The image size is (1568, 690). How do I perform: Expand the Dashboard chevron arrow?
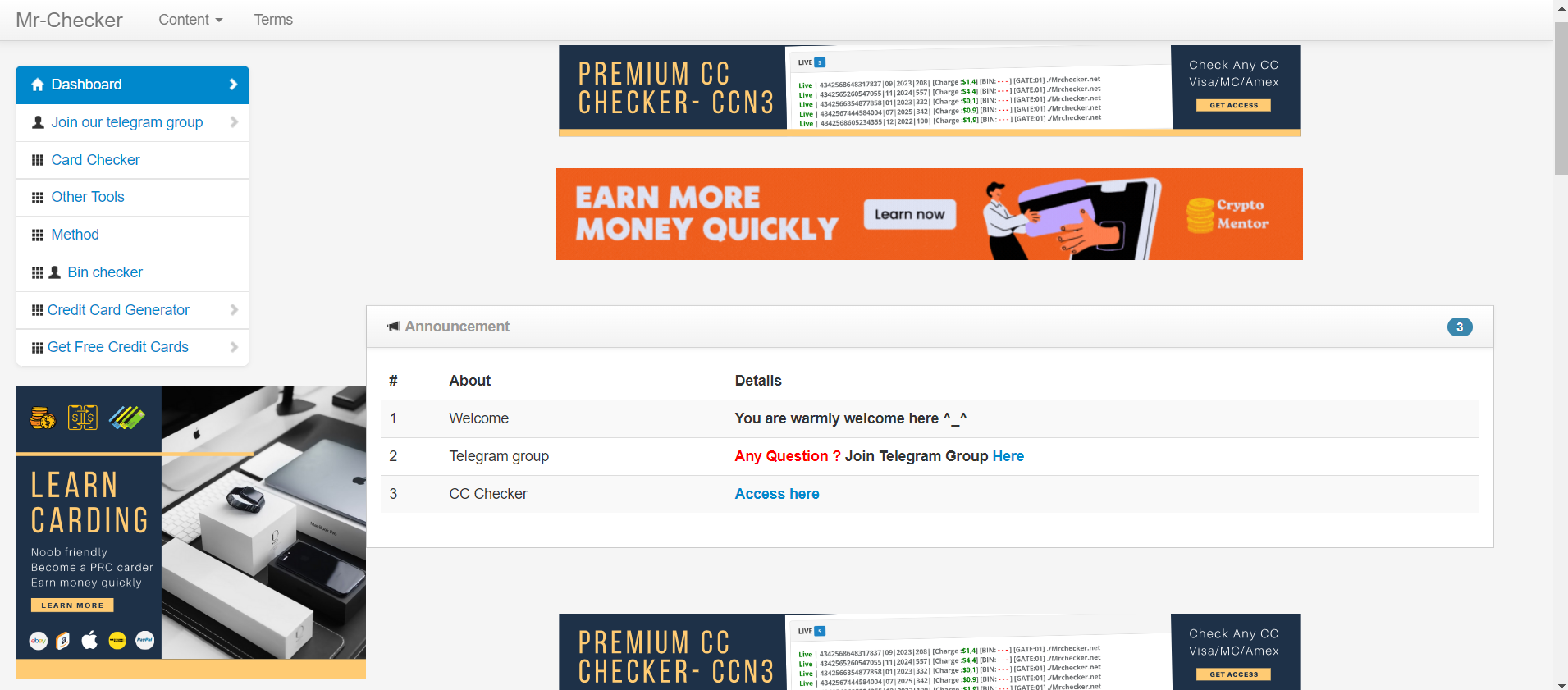tap(233, 85)
